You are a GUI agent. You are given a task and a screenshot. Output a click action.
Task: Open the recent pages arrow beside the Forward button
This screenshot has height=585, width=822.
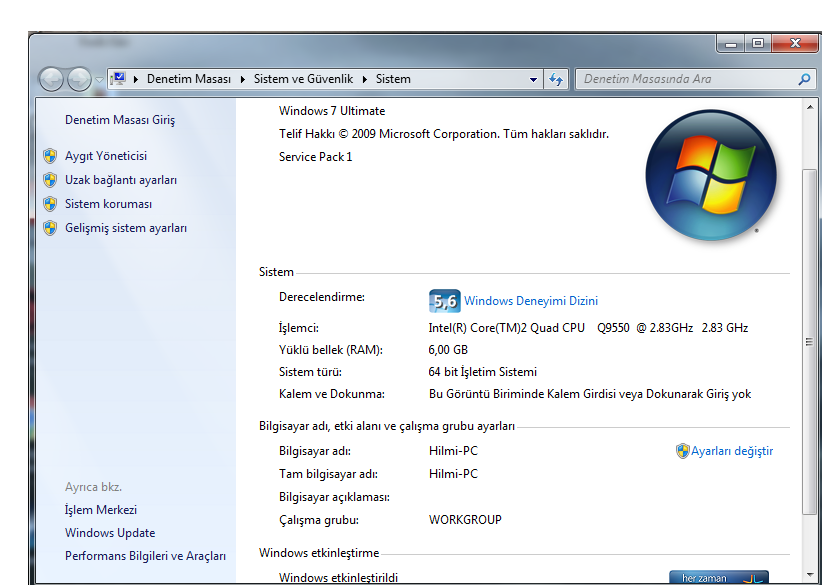tap(99, 80)
